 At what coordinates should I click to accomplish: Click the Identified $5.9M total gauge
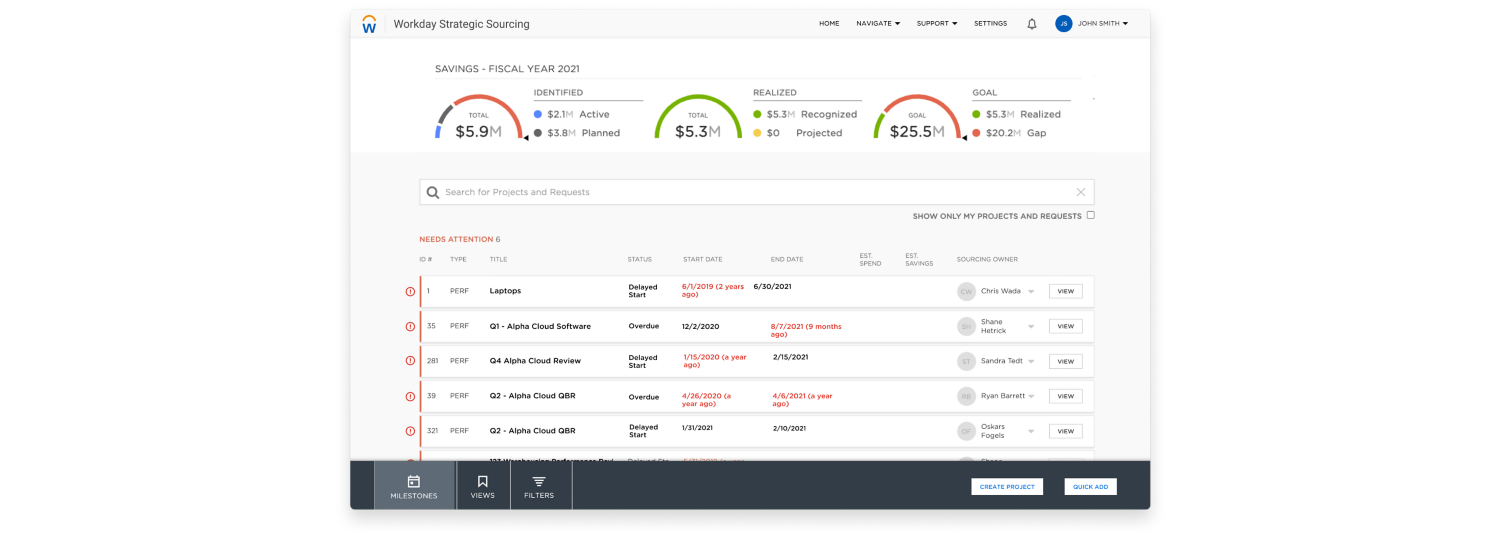coord(479,118)
